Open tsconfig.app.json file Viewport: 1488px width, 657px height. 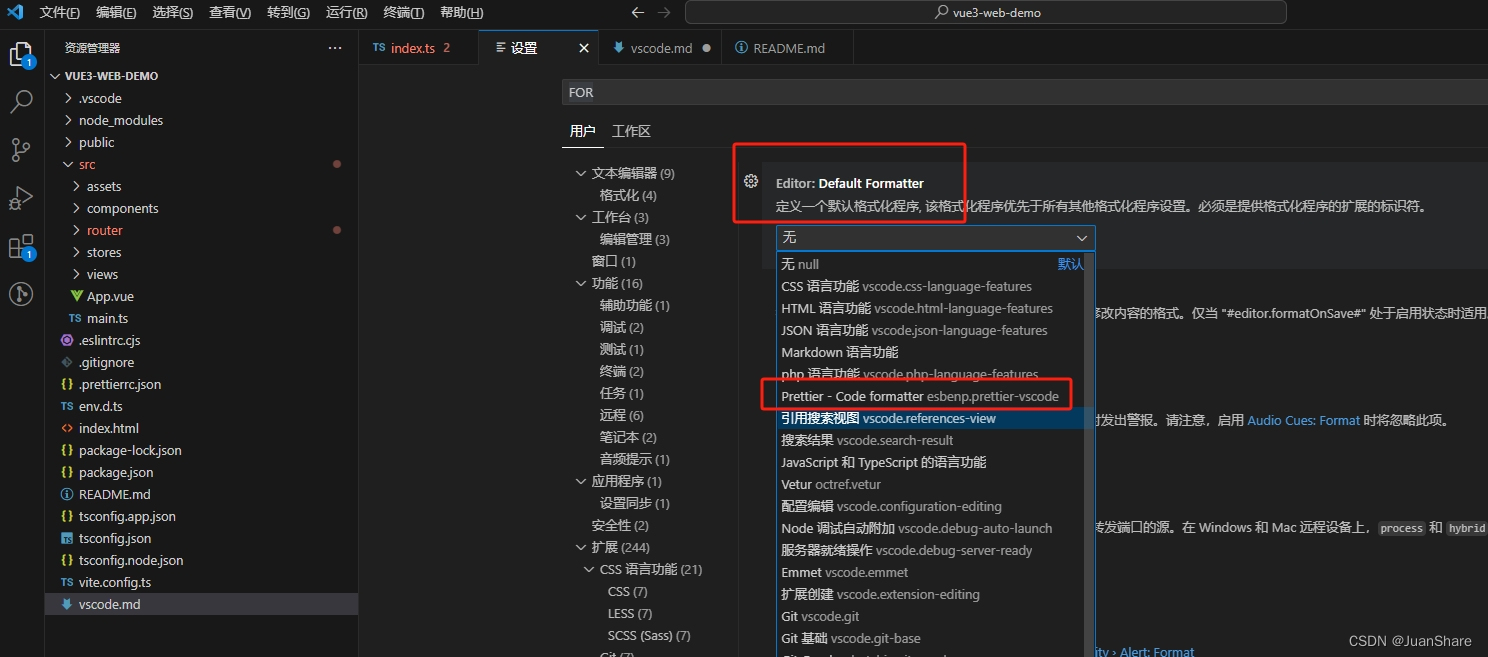coord(127,516)
